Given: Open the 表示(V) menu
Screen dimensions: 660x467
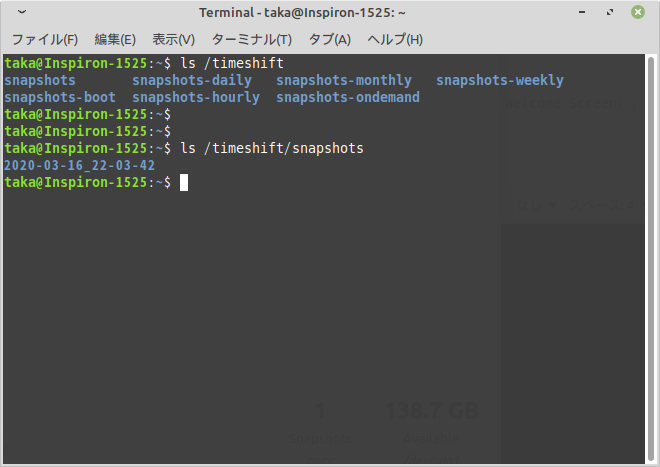Looking at the screenshot, I should click(173, 40).
